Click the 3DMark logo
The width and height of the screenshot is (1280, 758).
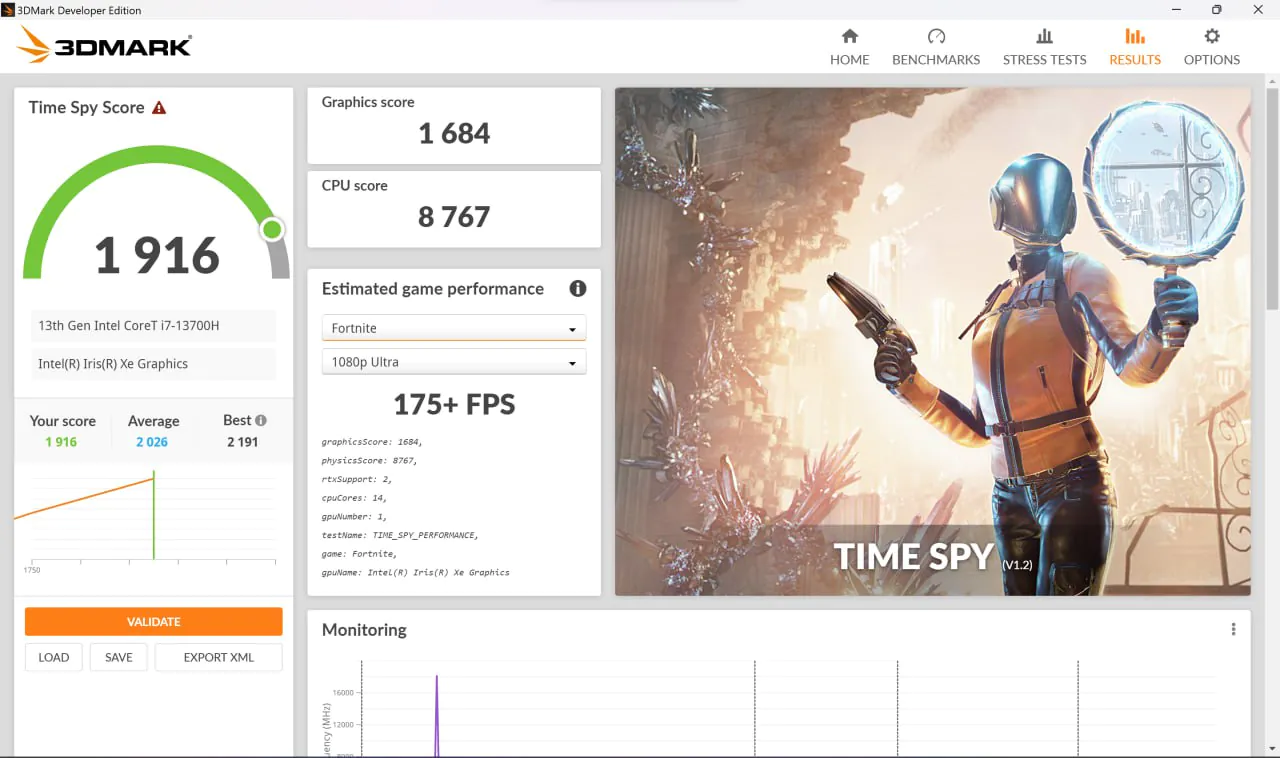click(104, 45)
